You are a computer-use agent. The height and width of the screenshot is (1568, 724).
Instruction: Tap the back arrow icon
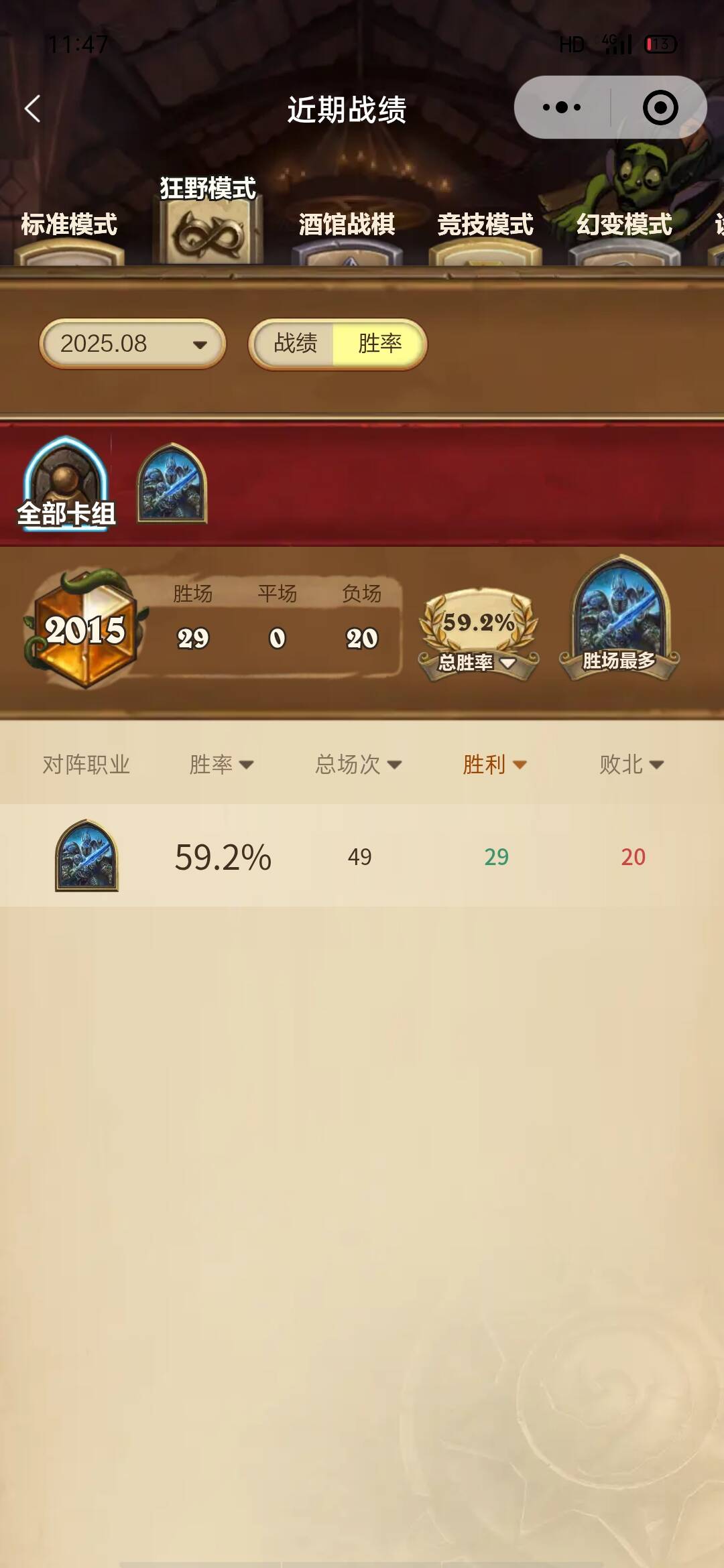[32, 109]
